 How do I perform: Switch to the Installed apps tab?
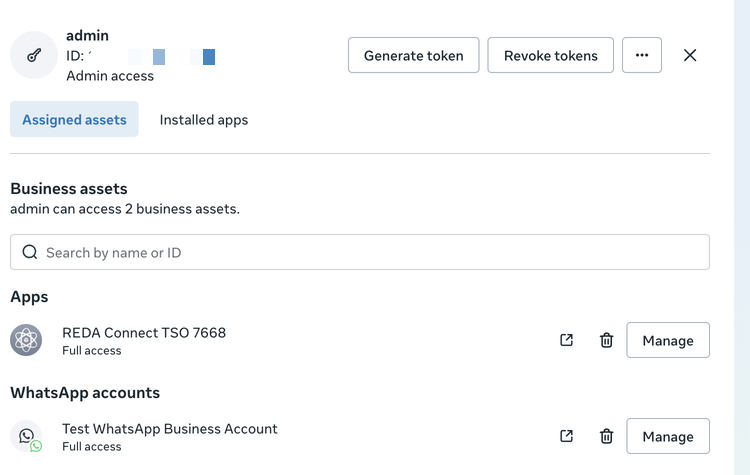[204, 120]
